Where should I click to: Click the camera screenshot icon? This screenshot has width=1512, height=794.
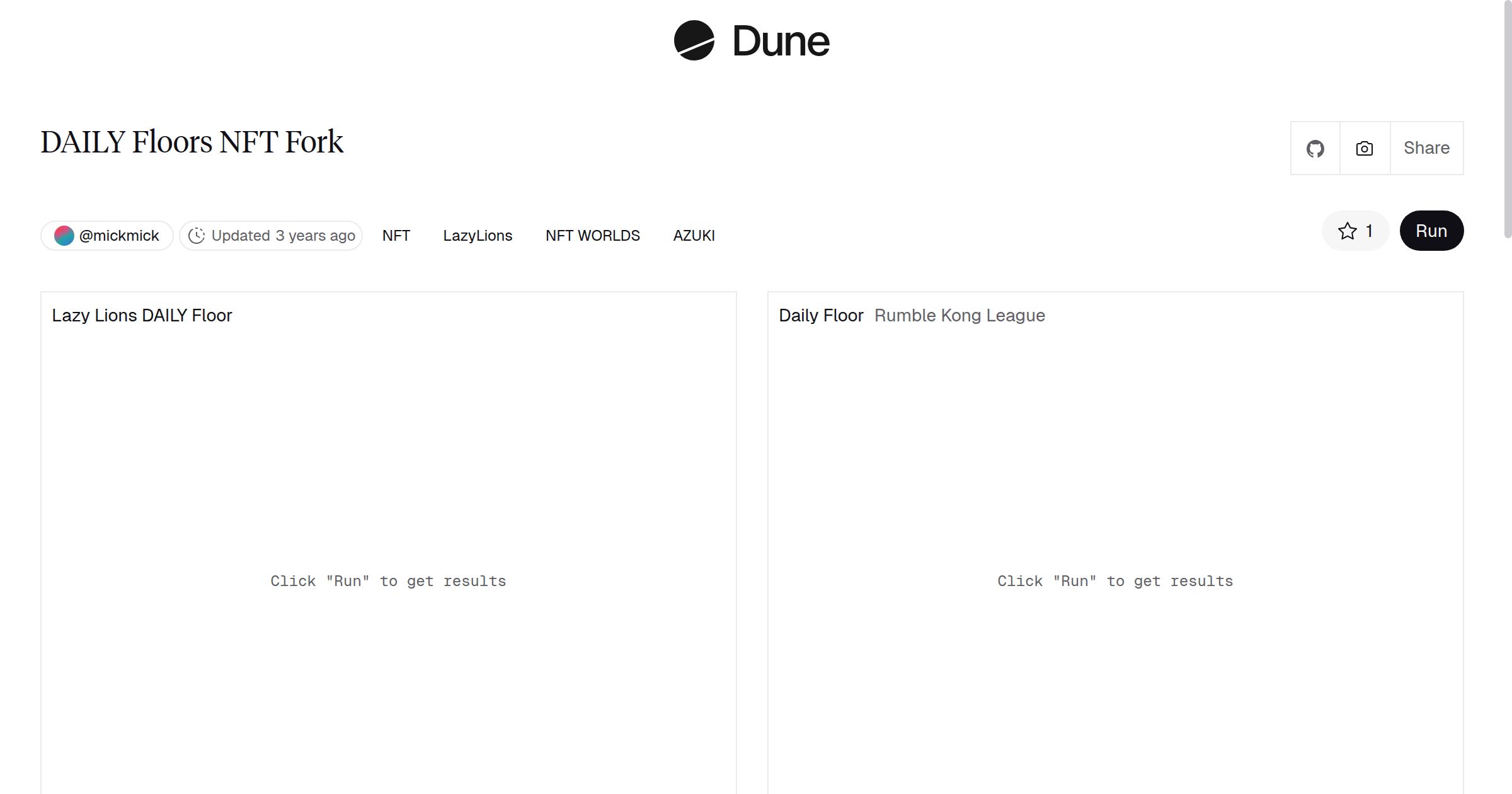click(x=1364, y=149)
